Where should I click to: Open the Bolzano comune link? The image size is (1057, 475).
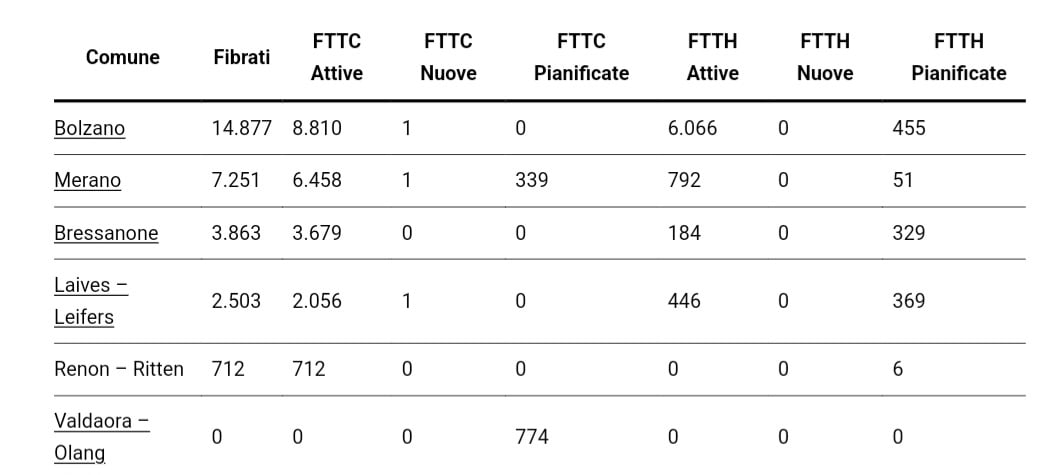coord(89,128)
